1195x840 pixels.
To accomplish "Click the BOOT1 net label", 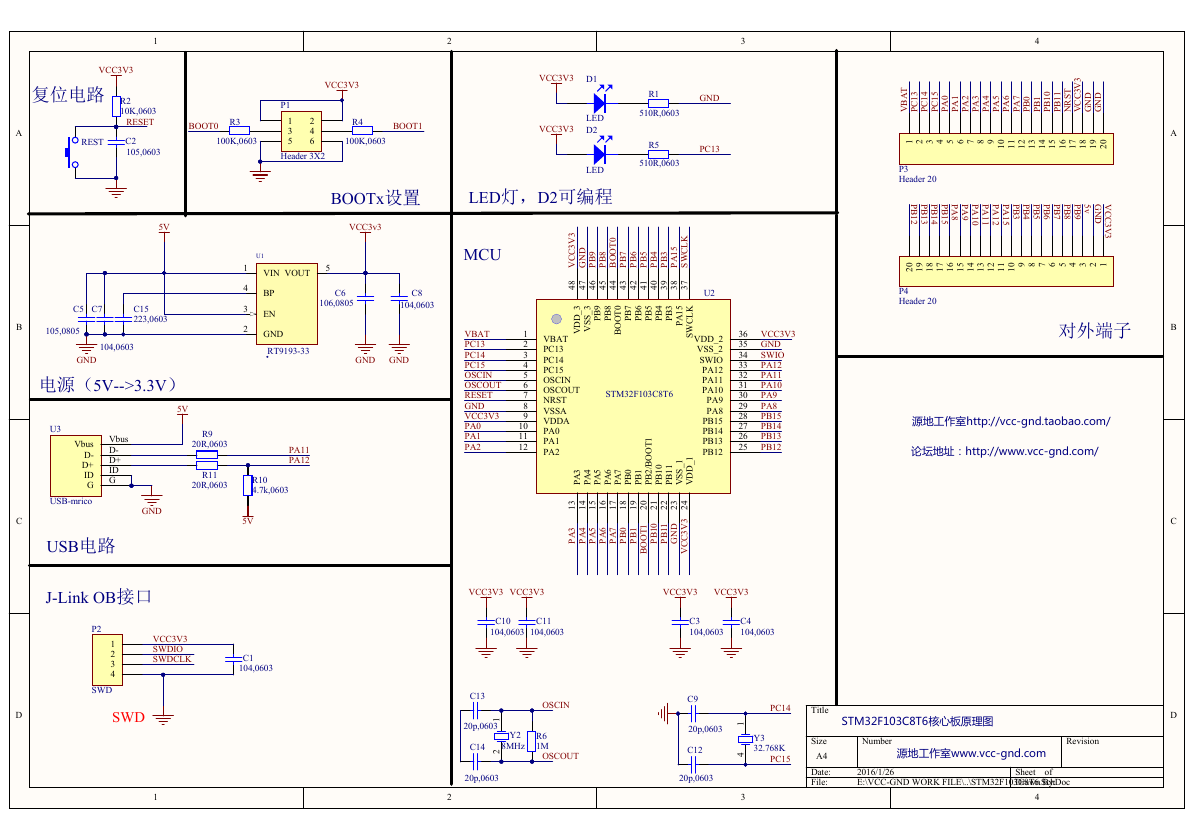I will pos(408,126).
